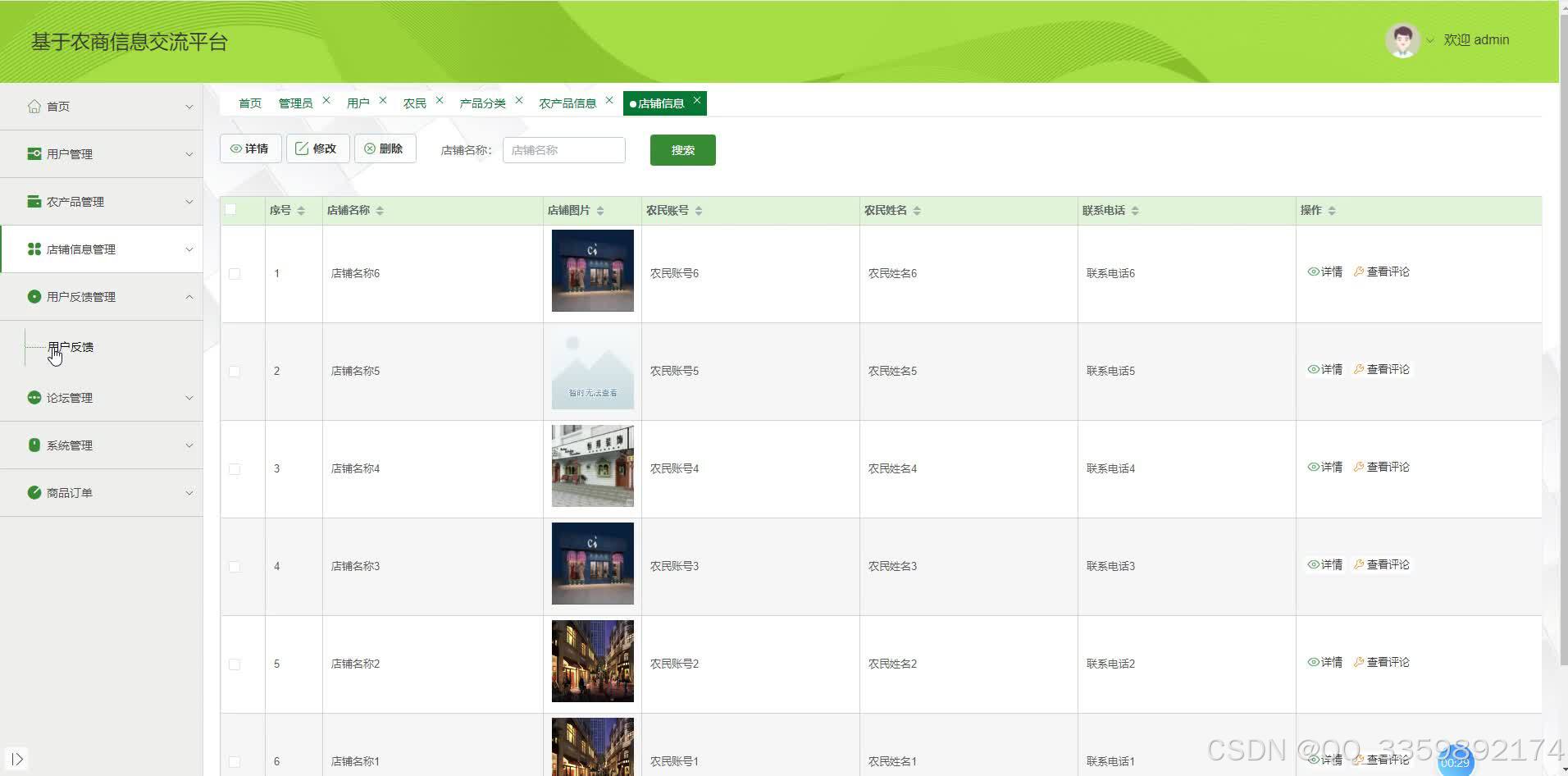
Task: Click the green 搜索 button
Action: point(682,150)
